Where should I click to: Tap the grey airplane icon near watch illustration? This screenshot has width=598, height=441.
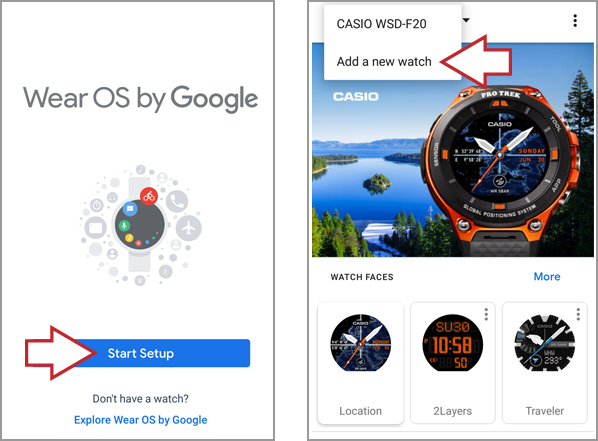tap(189, 228)
